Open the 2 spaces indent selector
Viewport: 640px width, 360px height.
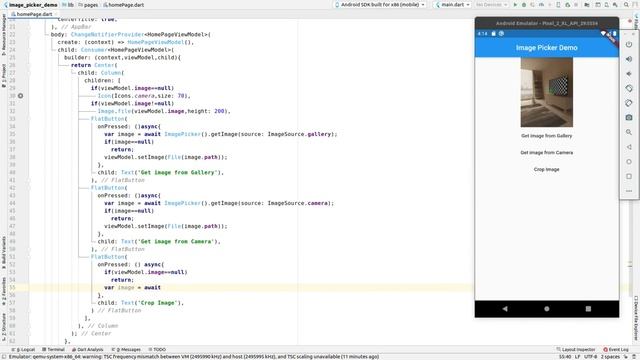[610, 357]
